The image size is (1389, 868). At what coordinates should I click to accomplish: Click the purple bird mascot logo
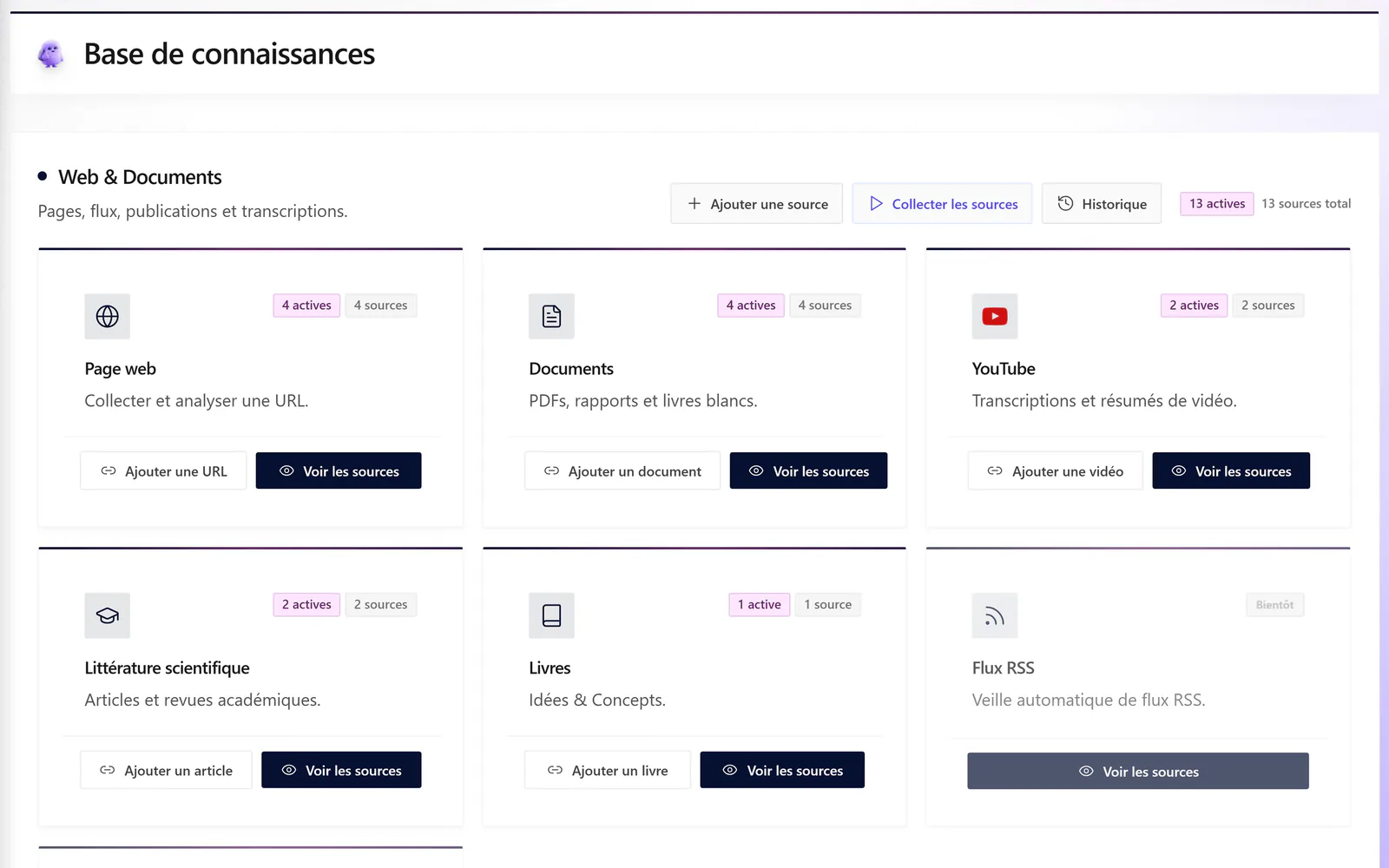(x=50, y=55)
